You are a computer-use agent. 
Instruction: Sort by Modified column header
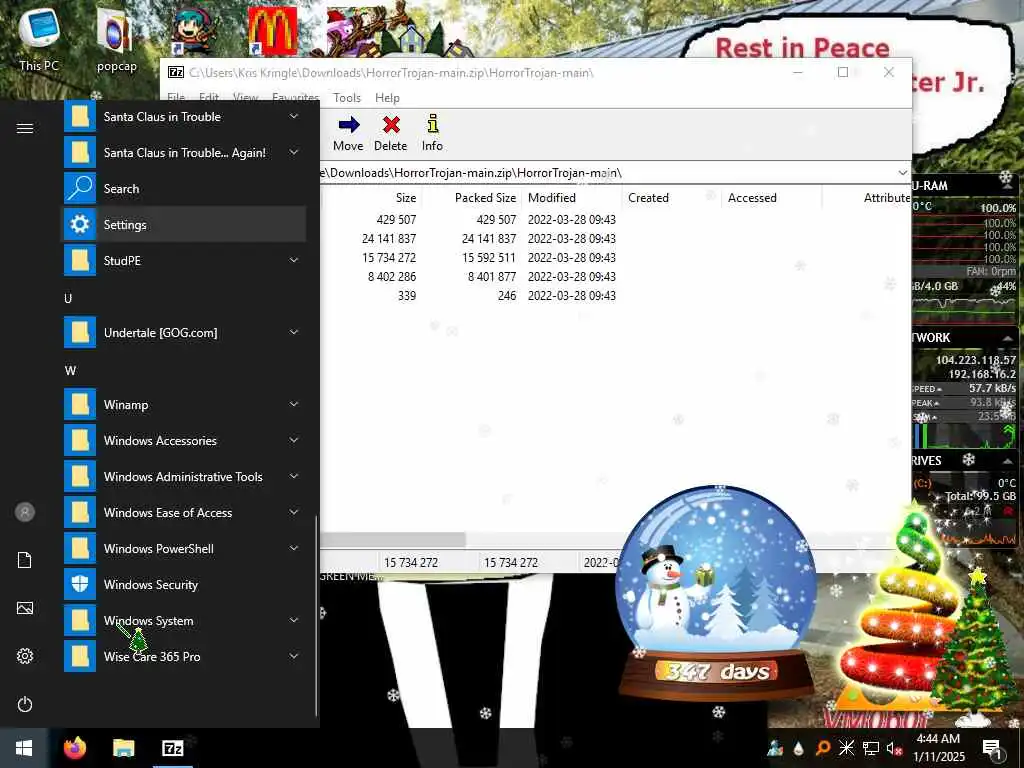pos(571,198)
